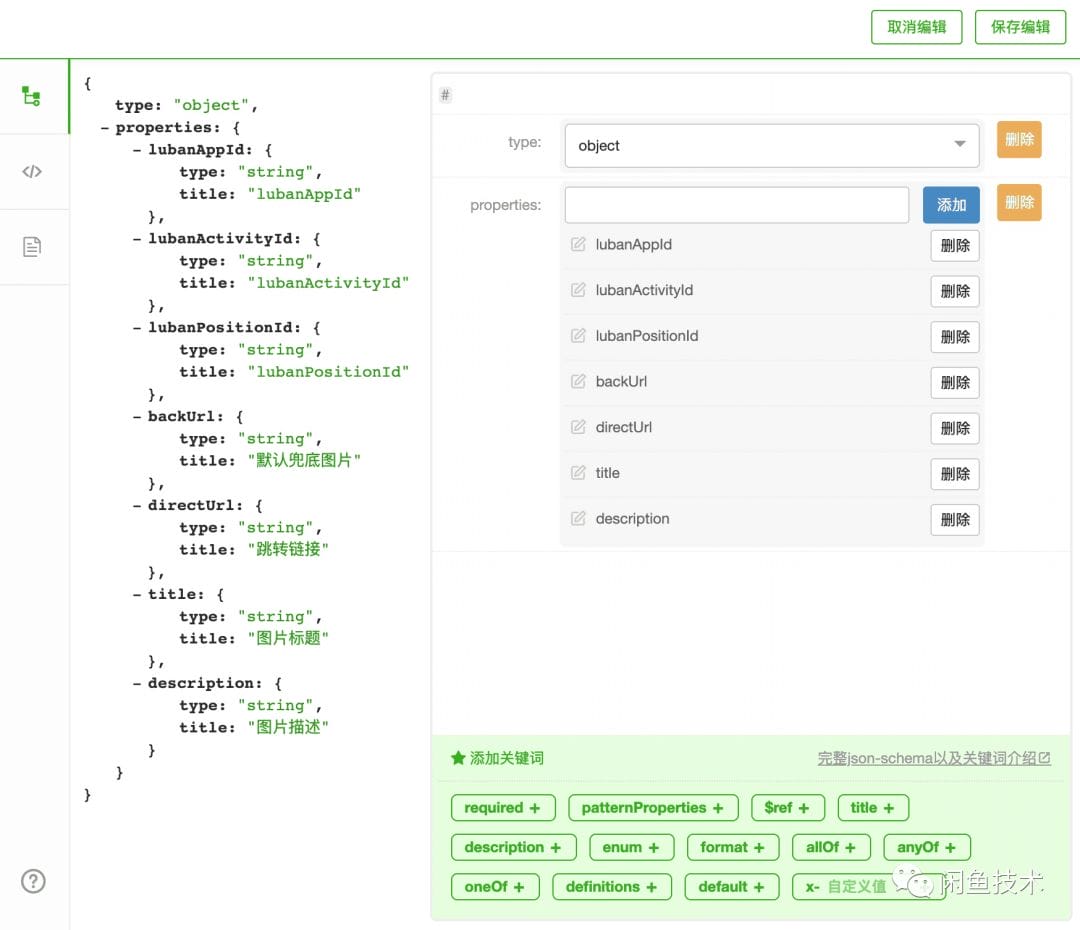Click edit icon beside lubanPositionId
The height and width of the screenshot is (930, 1080).
click(x=578, y=335)
